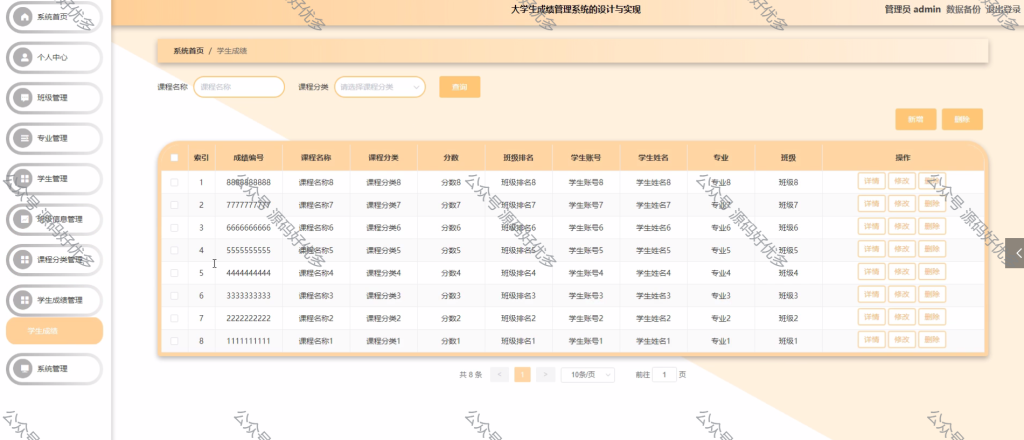The height and width of the screenshot is (440, 1024).
Task: Click 删除 for row 3333333333
Action: [x=932, y=294]
